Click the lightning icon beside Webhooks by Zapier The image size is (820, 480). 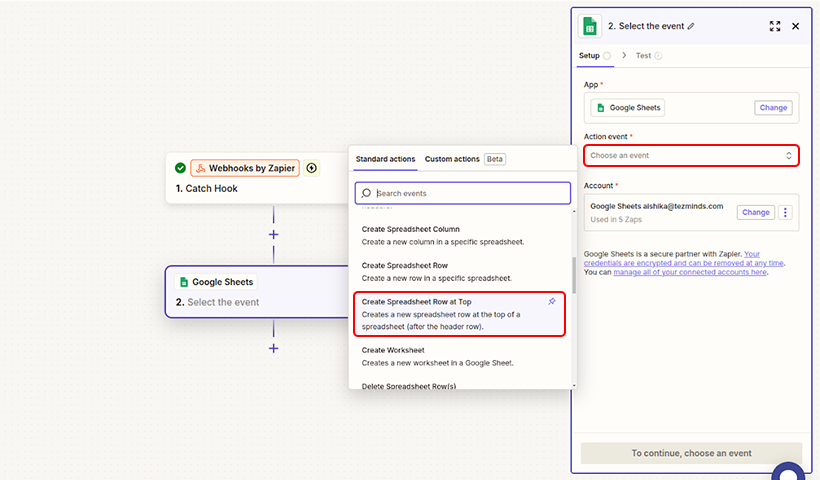point(312,168)
